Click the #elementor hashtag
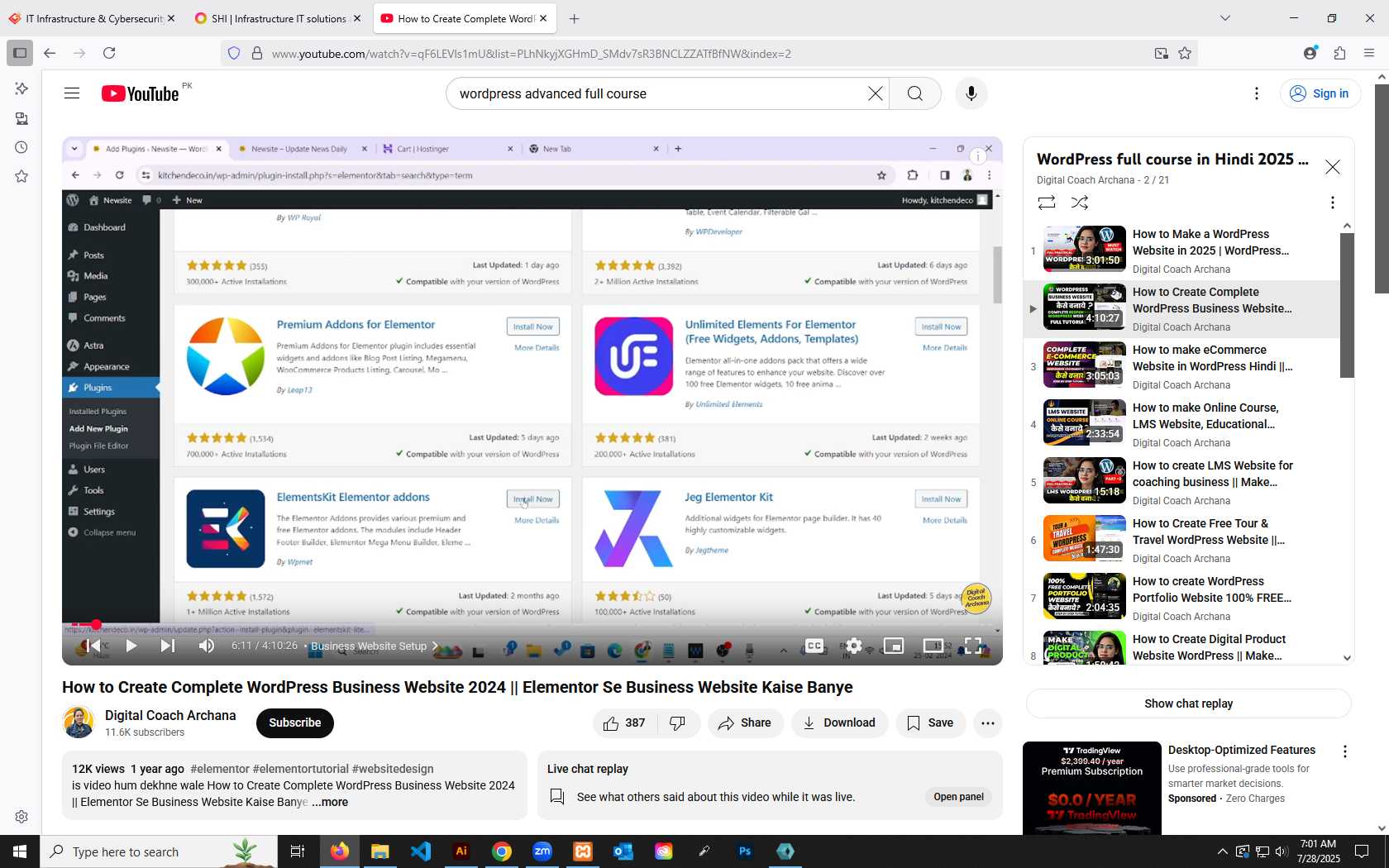This screenshot has height=868, width=1389. (x=219, y=769)
